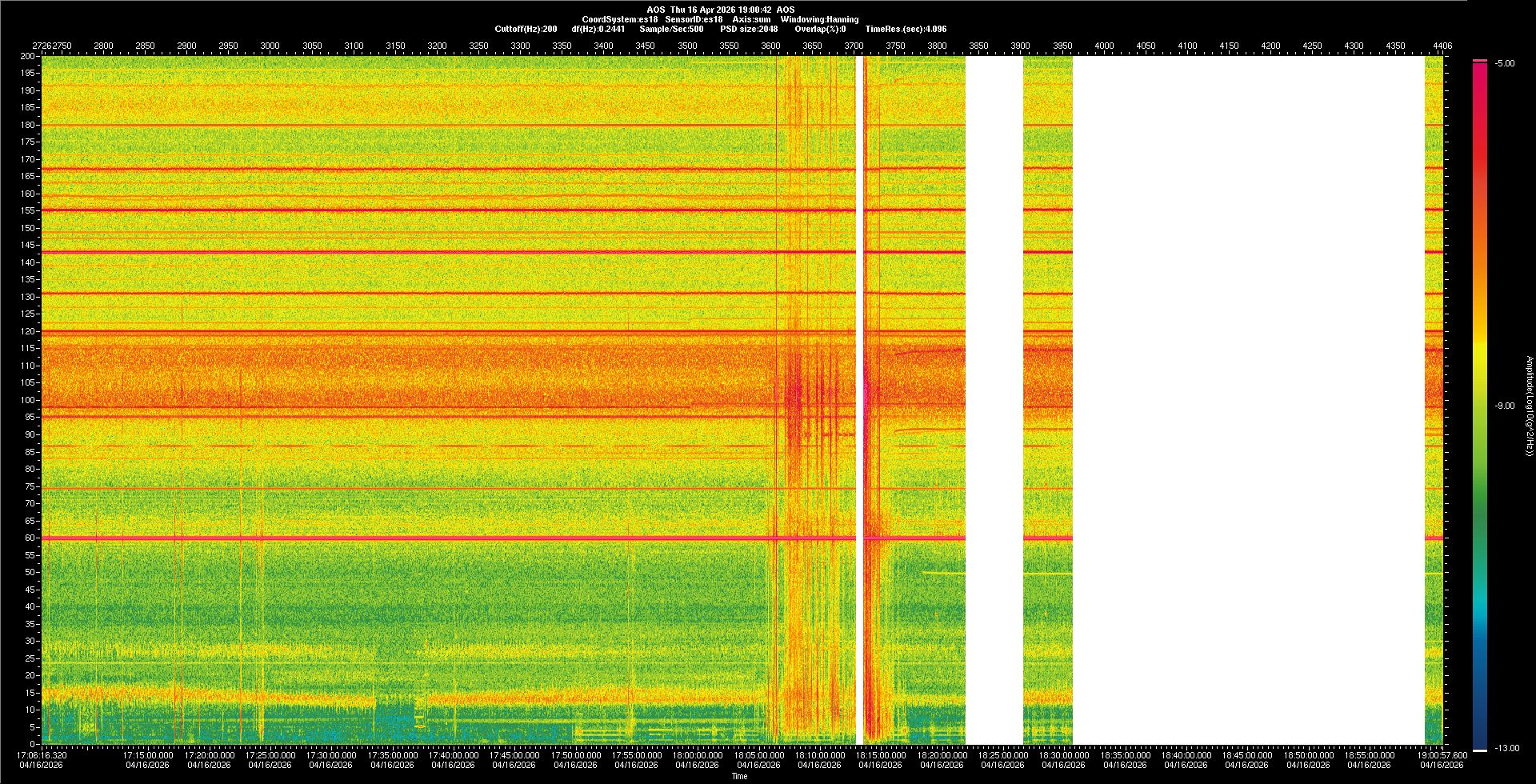The height and width of the screenshot is (784, 1536).
Task: Click the 19:00:57.600 end time label
Action: (x=1441, y=755)
